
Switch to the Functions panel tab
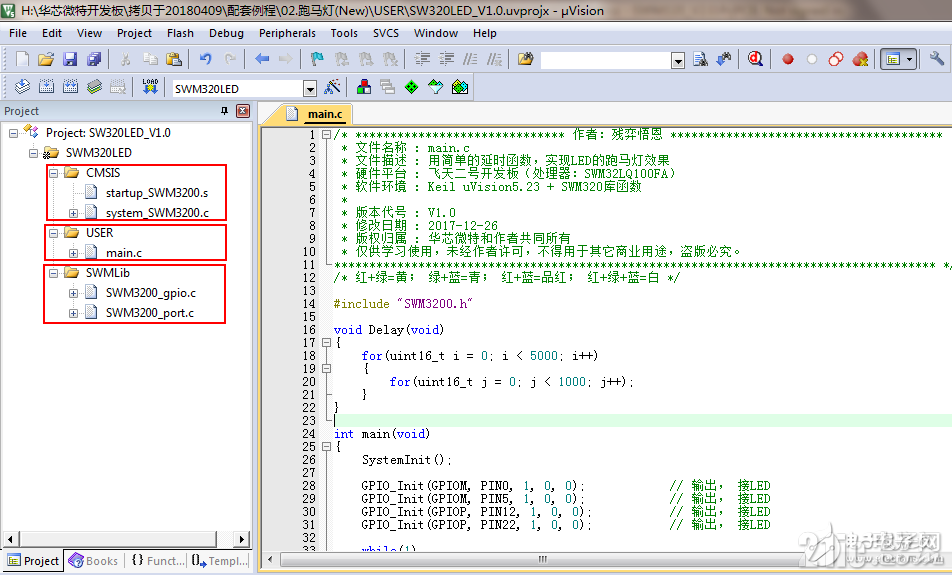(x=157, y=560)
